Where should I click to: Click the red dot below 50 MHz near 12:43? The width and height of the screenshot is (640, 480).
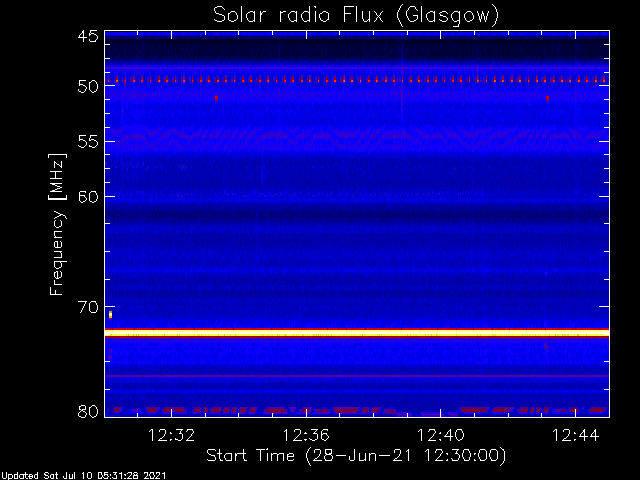547,98
